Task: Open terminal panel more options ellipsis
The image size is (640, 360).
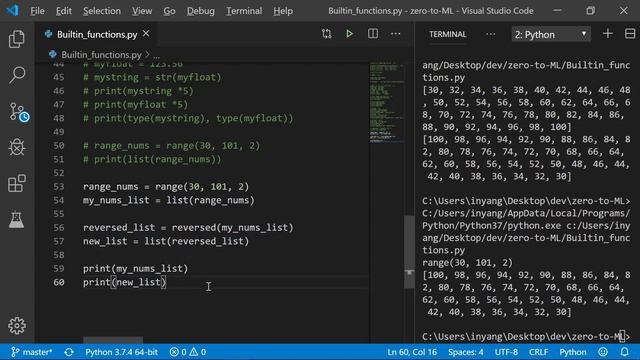Action: 490,34
